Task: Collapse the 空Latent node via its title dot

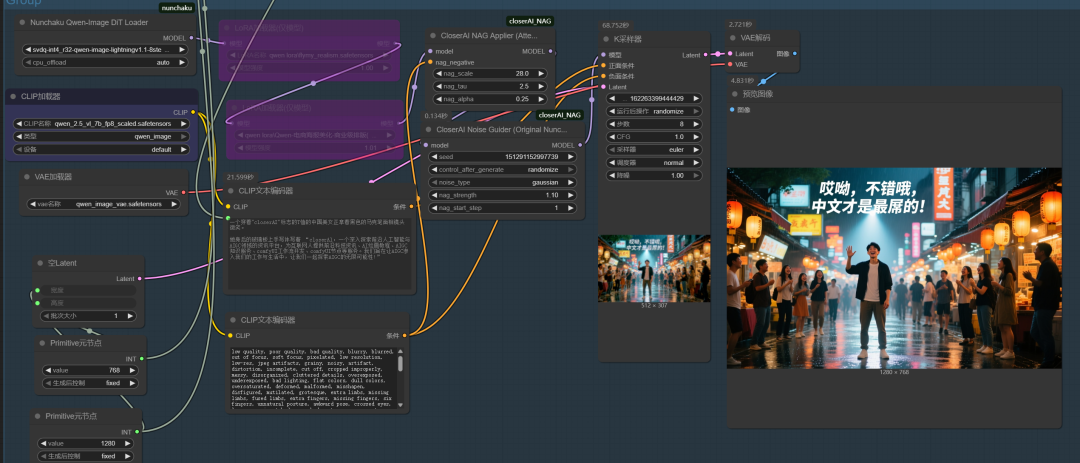Action: [42, 263]
